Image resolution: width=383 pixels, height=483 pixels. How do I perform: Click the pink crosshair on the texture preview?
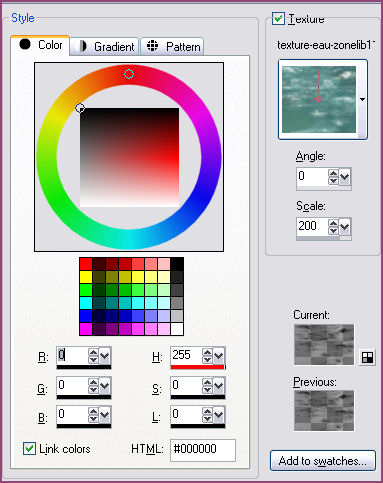(x=318, y=99)
